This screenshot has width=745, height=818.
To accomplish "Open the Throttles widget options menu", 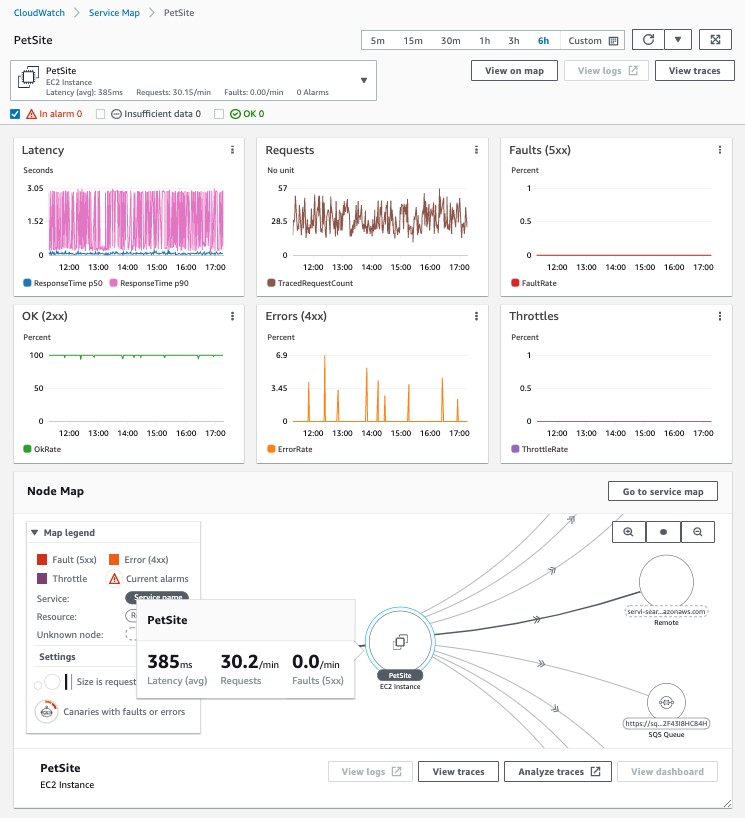I will (720, 316).
